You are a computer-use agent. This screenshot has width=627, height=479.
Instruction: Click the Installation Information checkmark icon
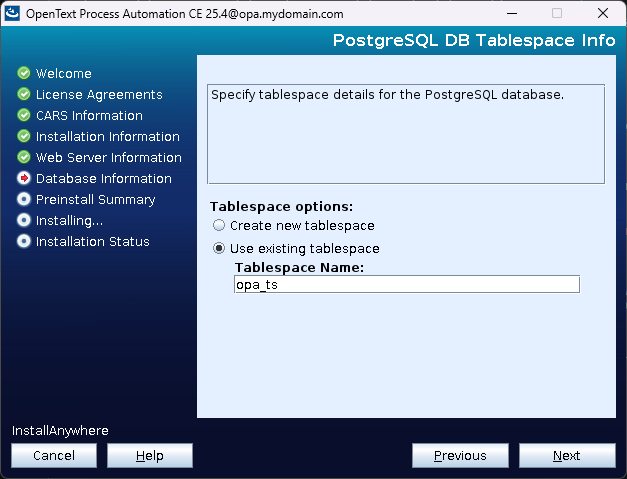coord(24,136)
